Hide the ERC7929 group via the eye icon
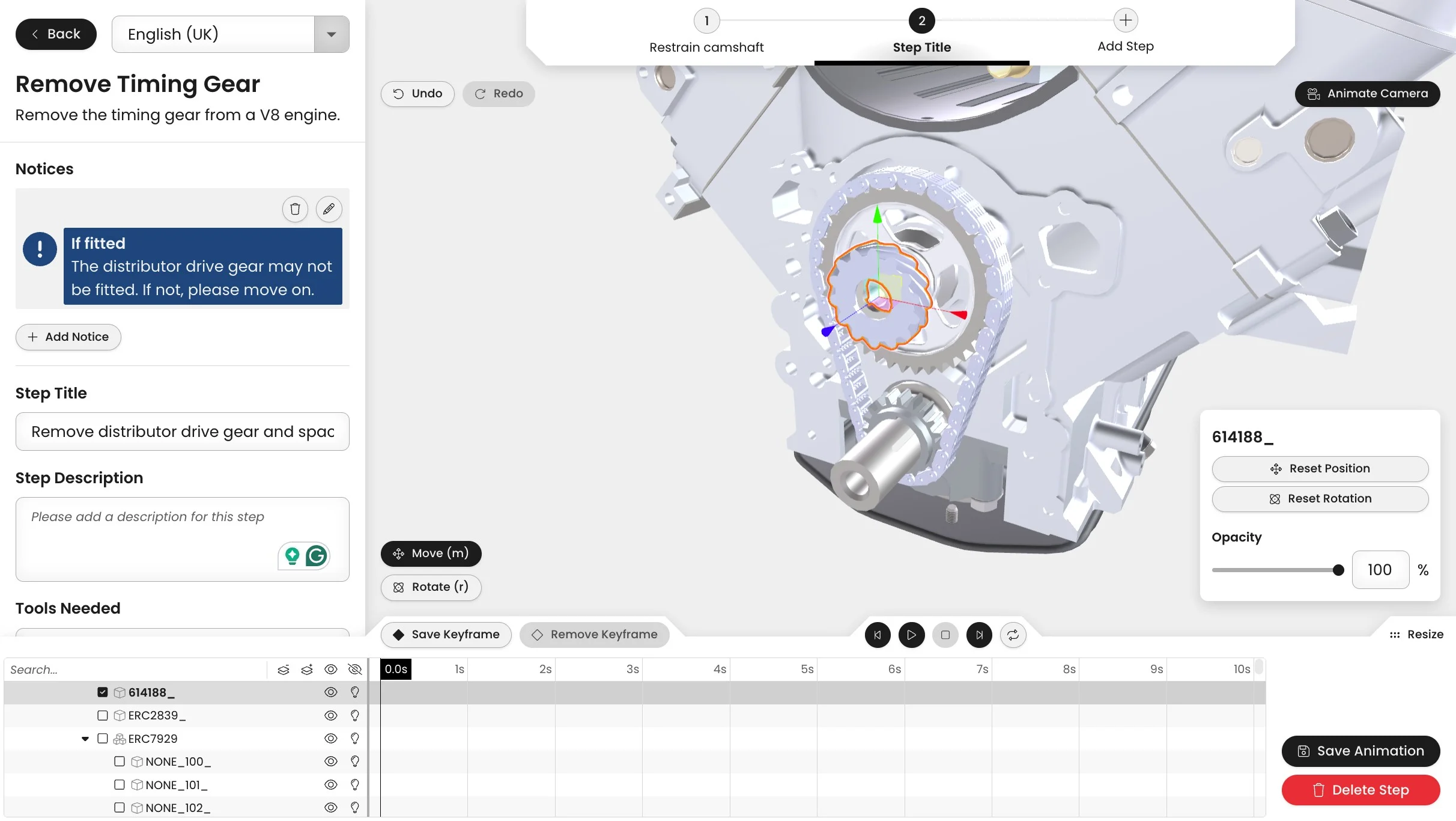The height and width of the screenshot is (821, 1456). [x=330, y=739]
